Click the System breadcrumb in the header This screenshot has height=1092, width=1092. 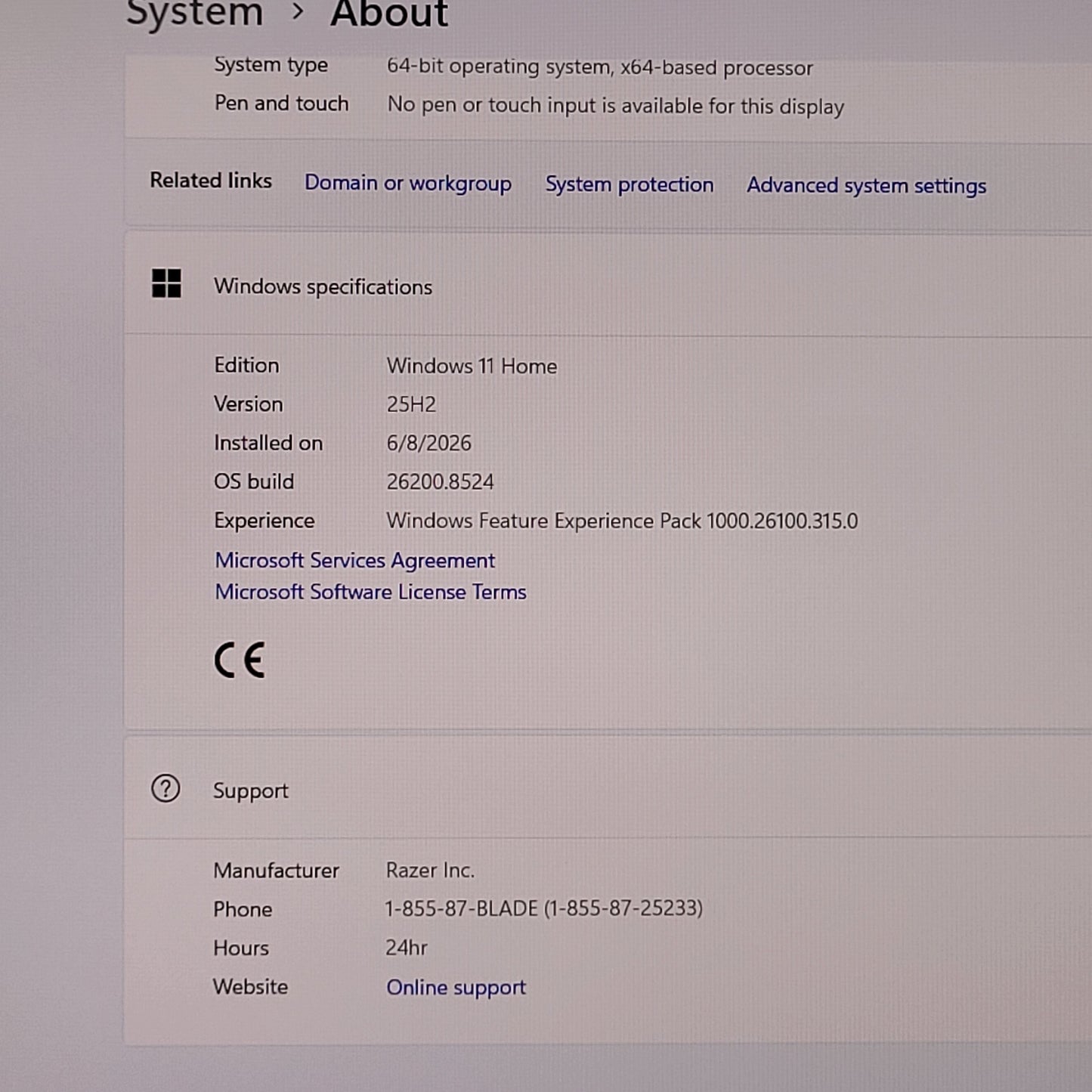click(194, 13)
